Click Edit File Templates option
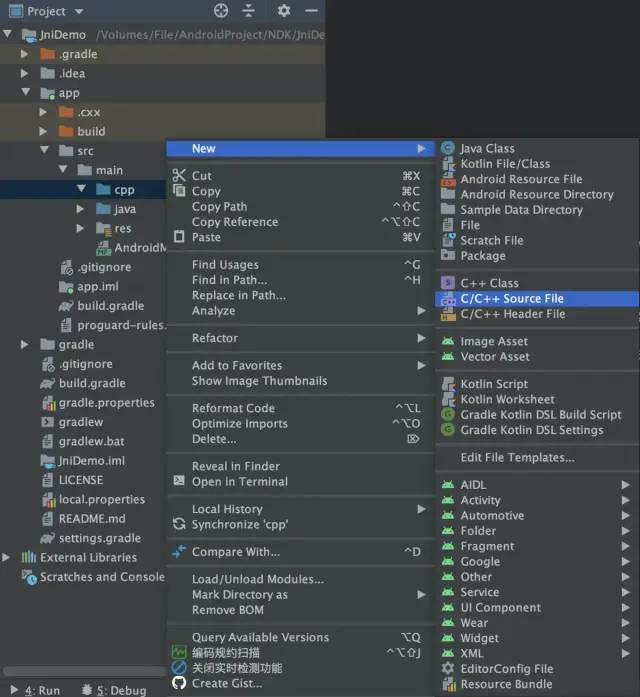 (517, 458)
